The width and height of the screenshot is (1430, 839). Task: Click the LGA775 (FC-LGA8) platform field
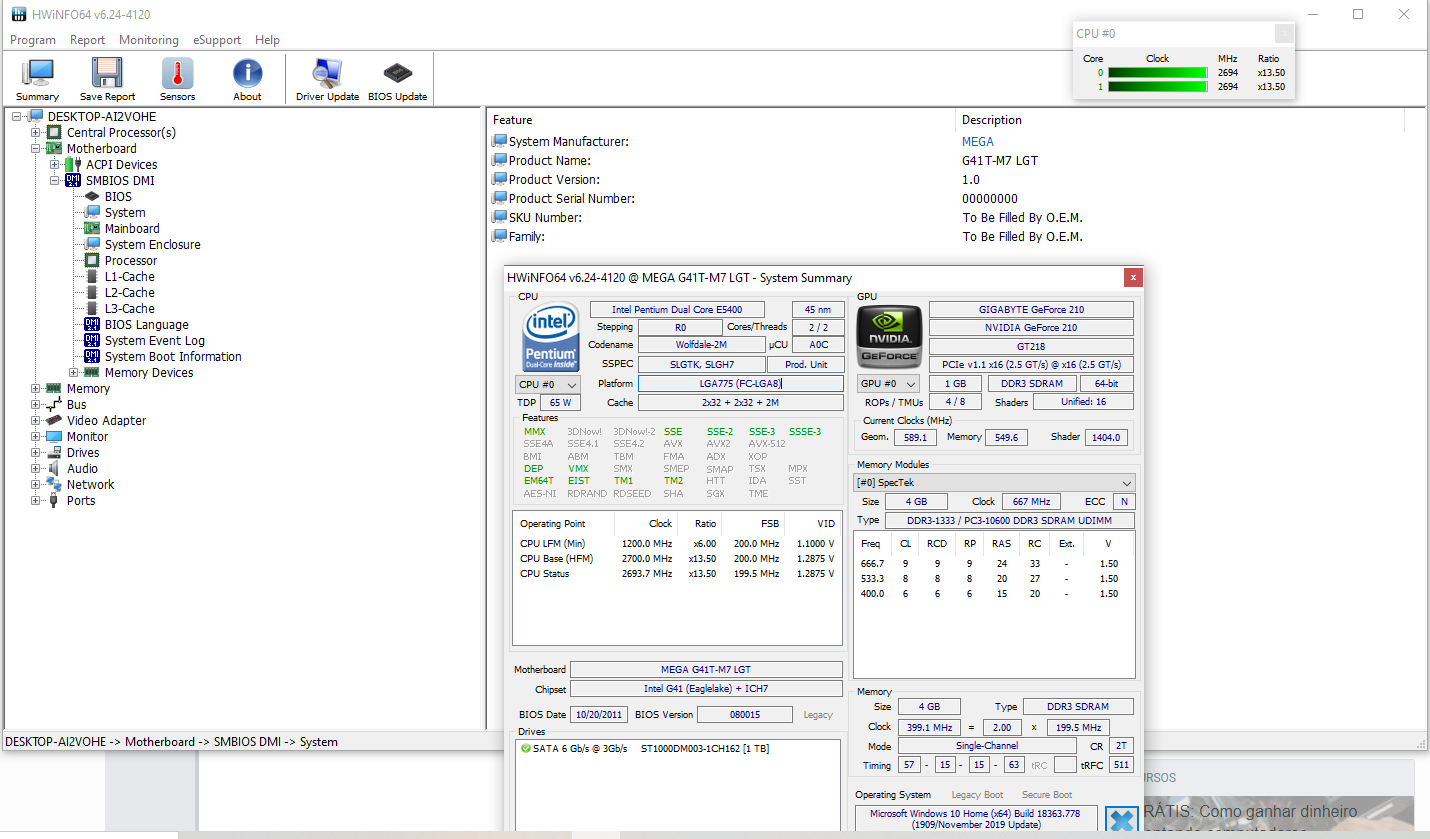click(740, 383)
